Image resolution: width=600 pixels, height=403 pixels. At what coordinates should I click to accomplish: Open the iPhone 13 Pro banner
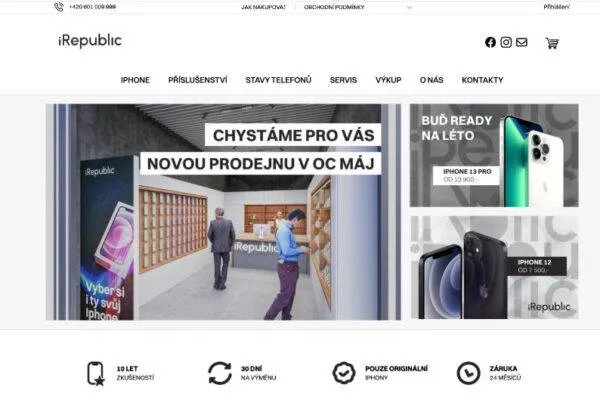[x=494, y=155]
